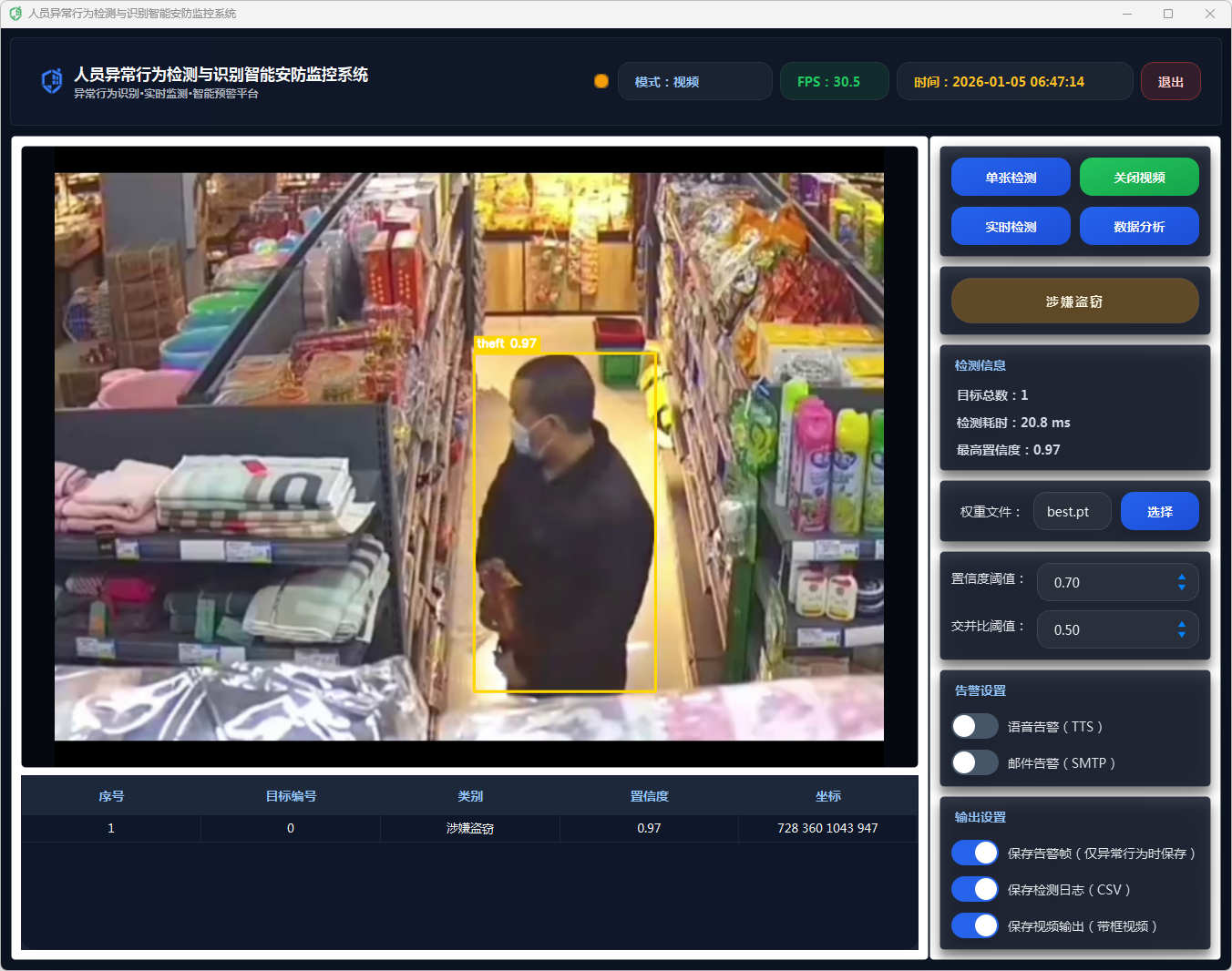This screenshot has height=971, width=1232.
Task: Increase IoU threshold with up arrow
Action: pos(1182,624)
